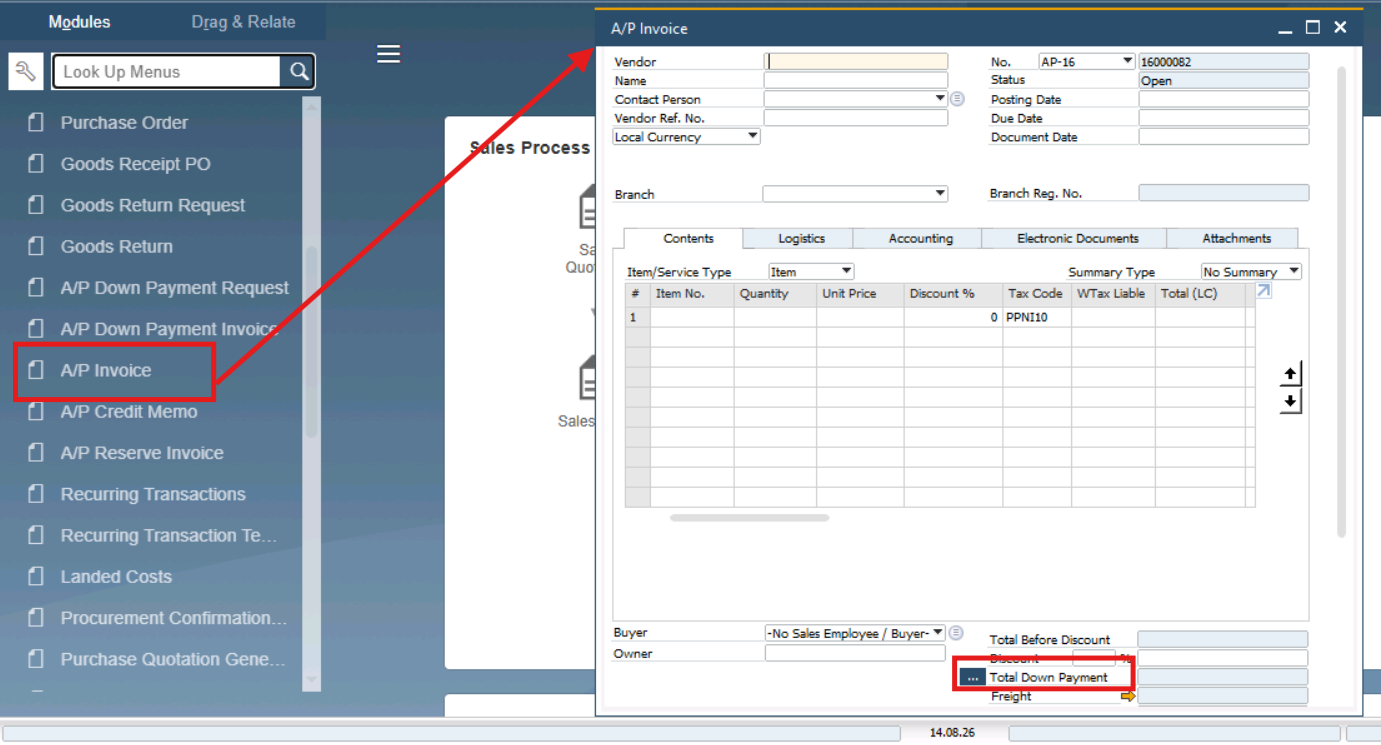Viewport: 1381px width, 745px height.
Task: Switch to the Modules tab
Action: pyautogui.click(x=80, y=22)
